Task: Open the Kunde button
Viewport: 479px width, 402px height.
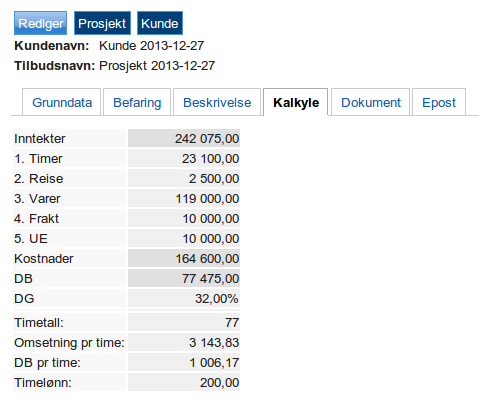Action: pyautogui.click(x=160, y=23)
